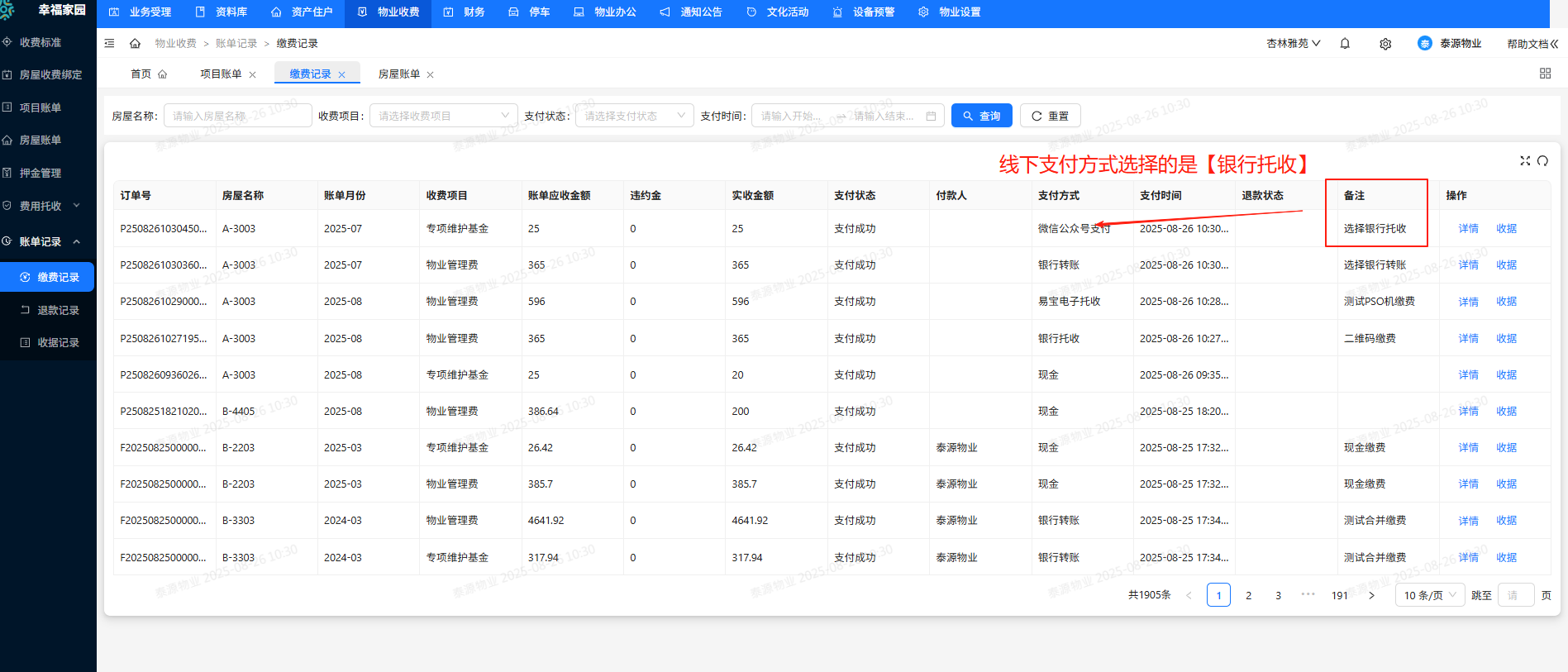Click the 物业收费 breadcrumb
The width and height of the screenshot is (1568, 672).
click(175, 43)
